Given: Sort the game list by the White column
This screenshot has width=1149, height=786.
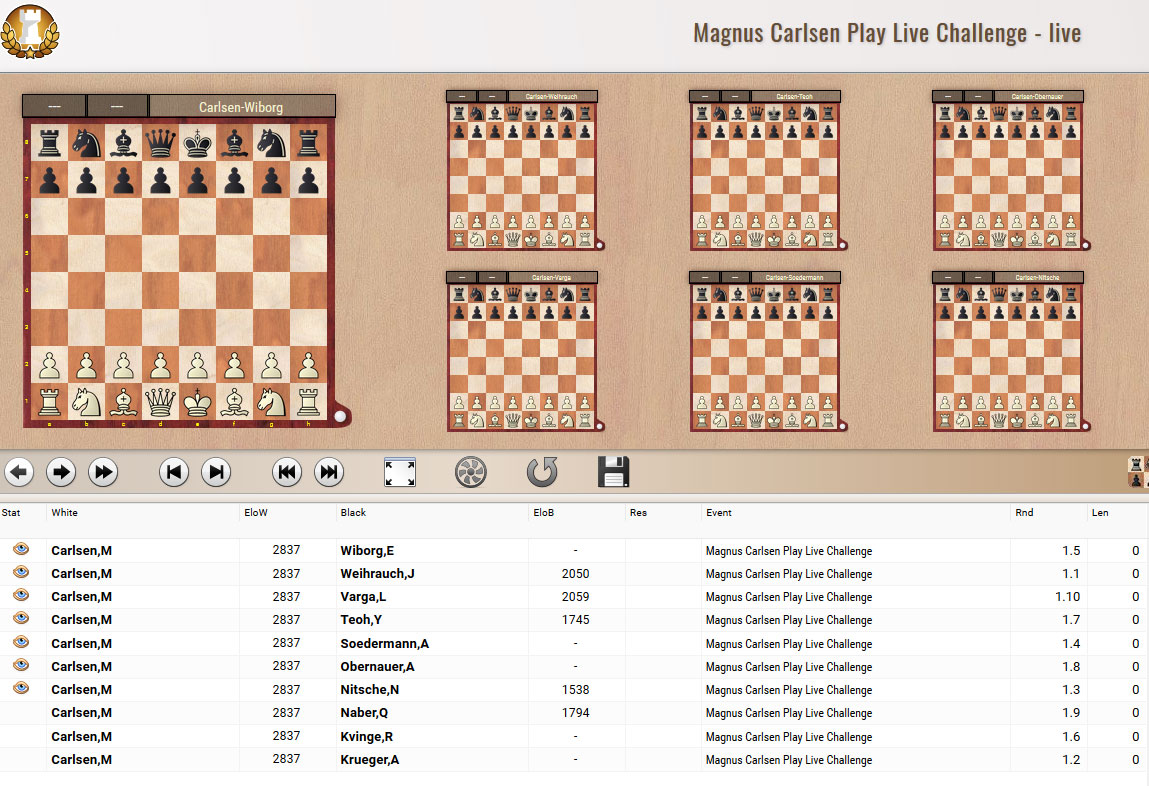Looking at the screenshot, I should tap(65, 512).
